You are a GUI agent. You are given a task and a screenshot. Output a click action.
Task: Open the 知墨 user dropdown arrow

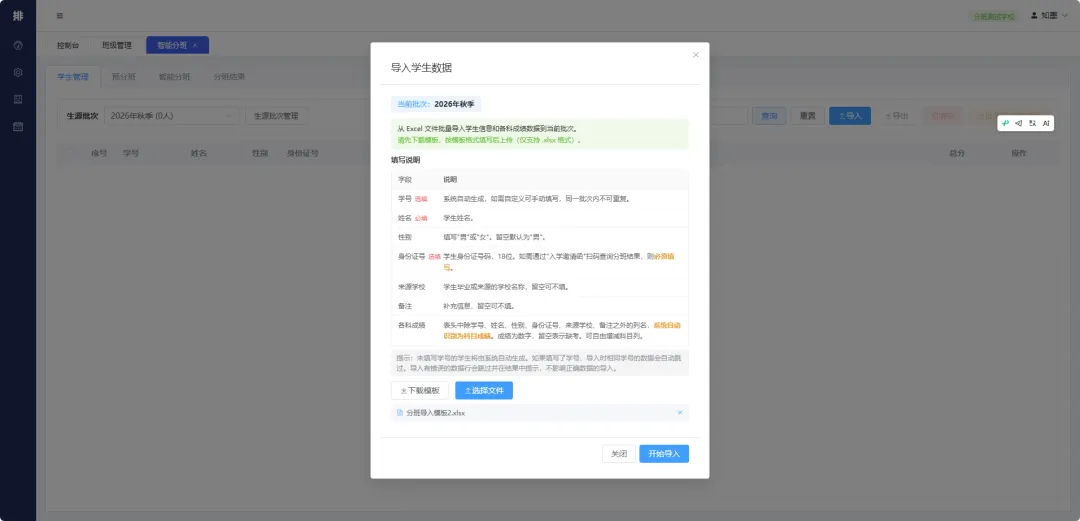(1065, 15)
